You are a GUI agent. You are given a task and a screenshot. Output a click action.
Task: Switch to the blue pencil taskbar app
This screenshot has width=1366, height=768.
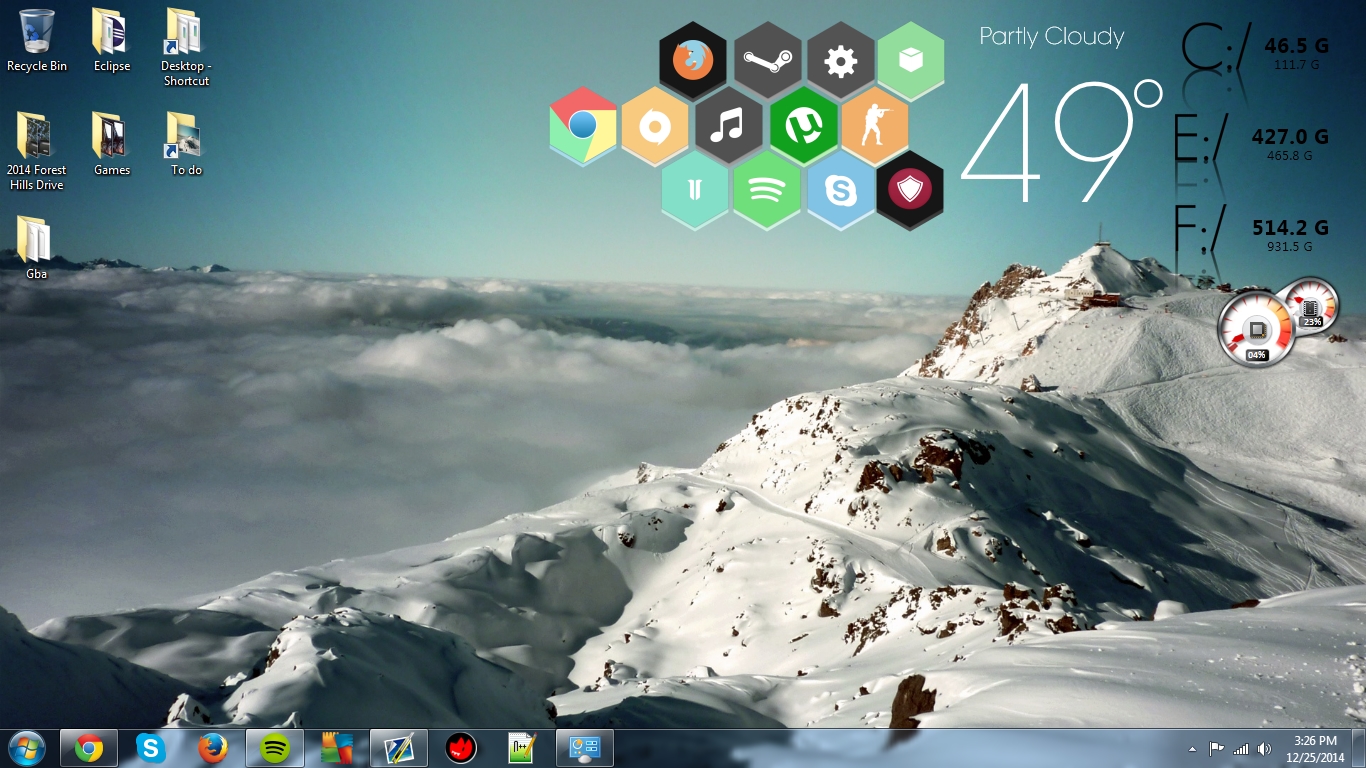[399, 748]
